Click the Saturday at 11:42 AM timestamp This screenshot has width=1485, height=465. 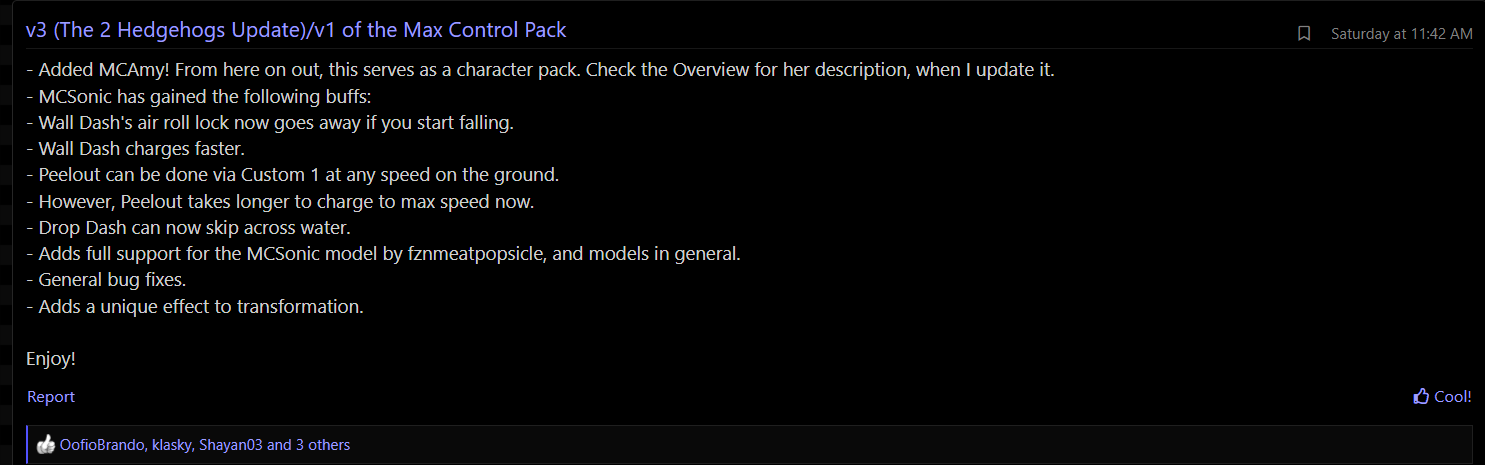click(x=1401, y=34)
